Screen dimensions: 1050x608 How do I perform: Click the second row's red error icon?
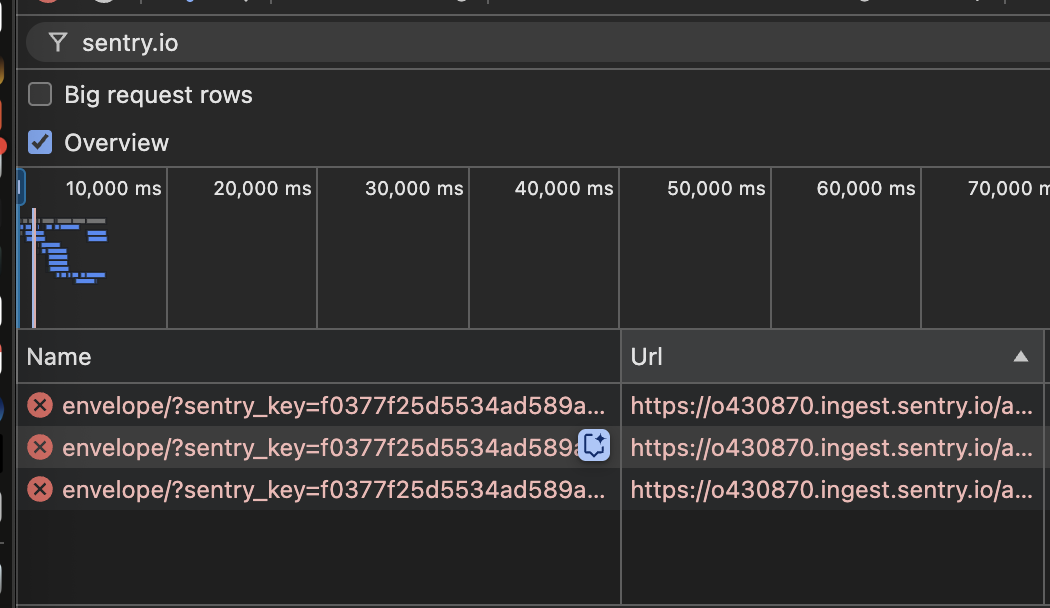[x=40, y=447]
